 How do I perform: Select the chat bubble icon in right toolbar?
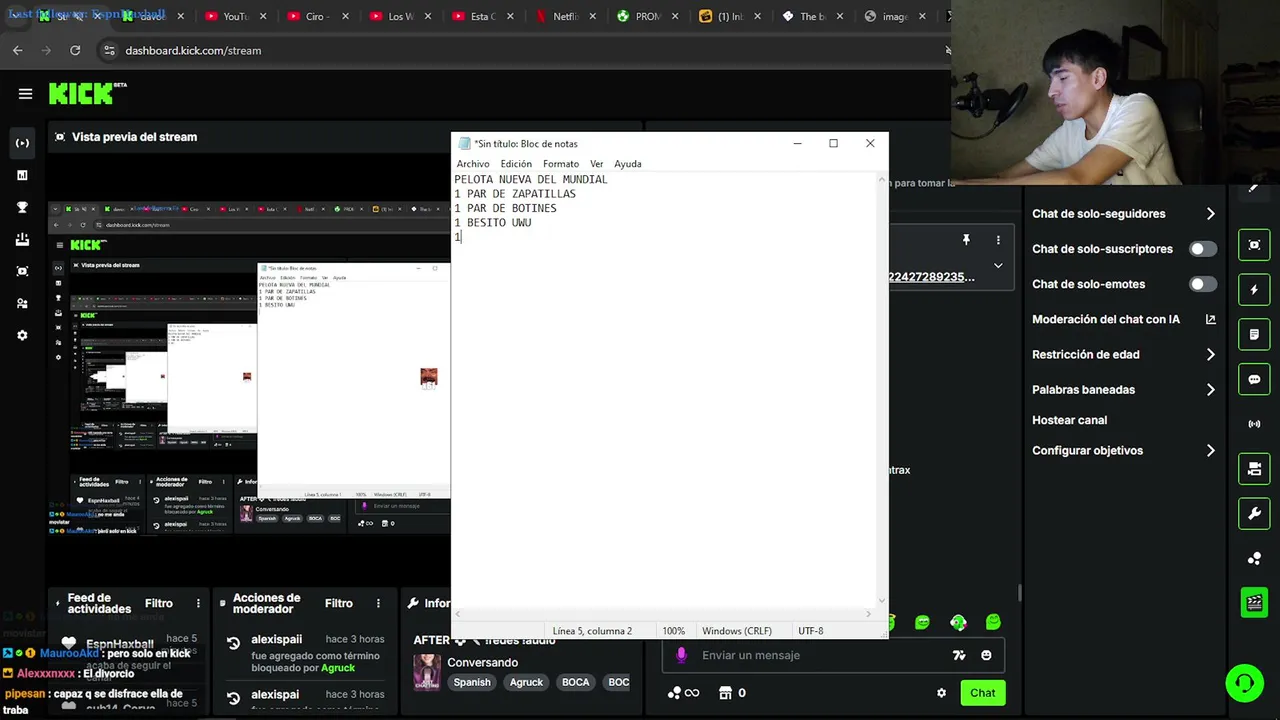tap(1254, 380)
